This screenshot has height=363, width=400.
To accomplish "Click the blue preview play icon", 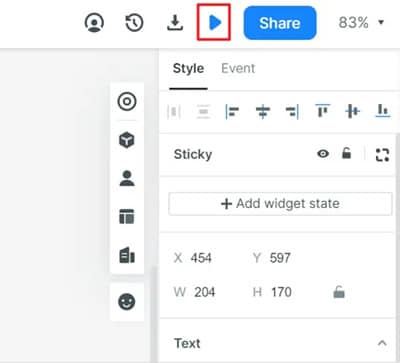I will [x=214, y=23].
